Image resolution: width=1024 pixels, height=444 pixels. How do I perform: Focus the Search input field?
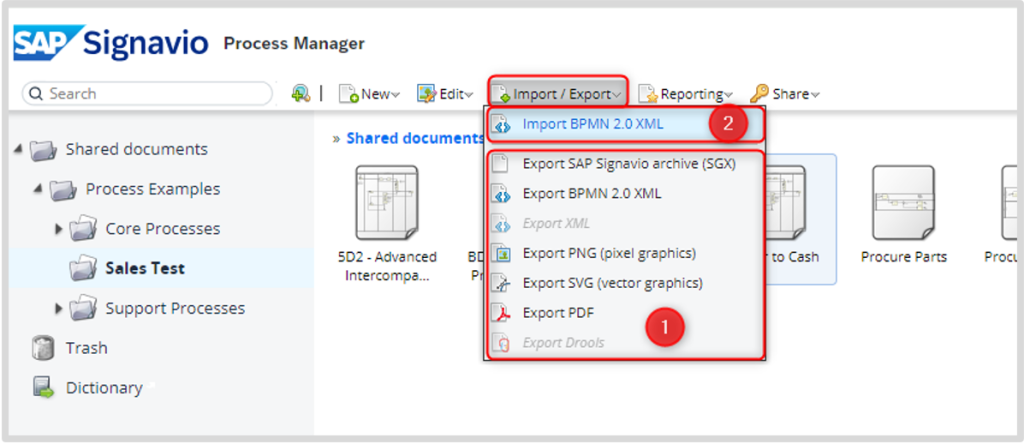tap(147, 93)
